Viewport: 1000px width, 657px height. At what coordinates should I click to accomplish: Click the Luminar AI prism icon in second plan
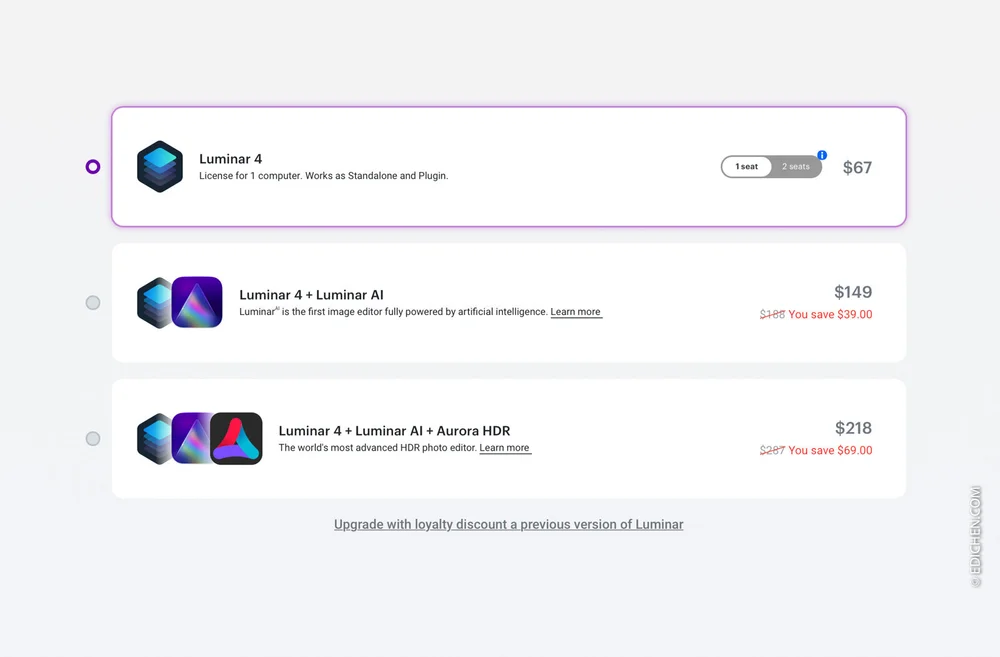pos(197,302)
